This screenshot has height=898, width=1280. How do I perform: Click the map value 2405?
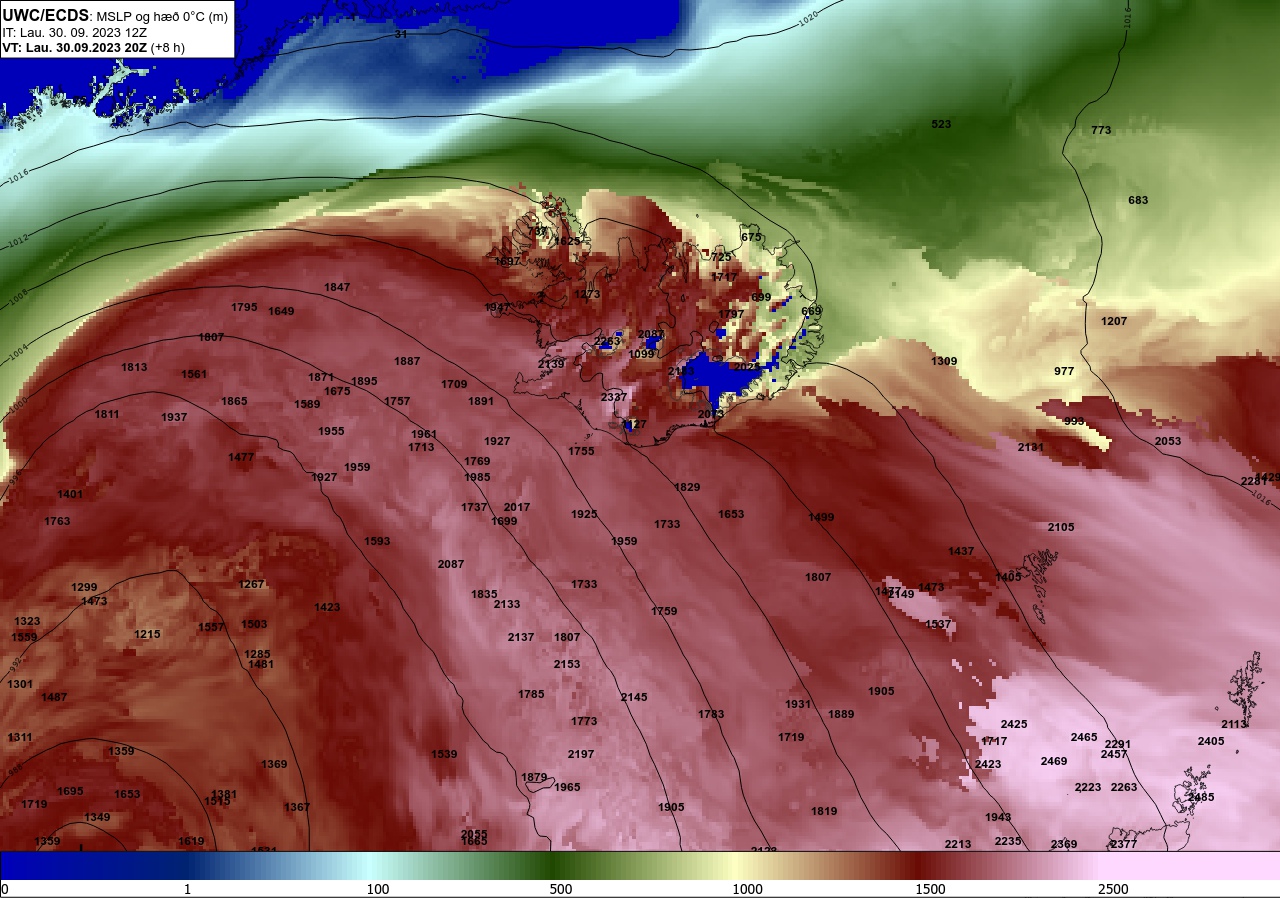(1211, 741)
